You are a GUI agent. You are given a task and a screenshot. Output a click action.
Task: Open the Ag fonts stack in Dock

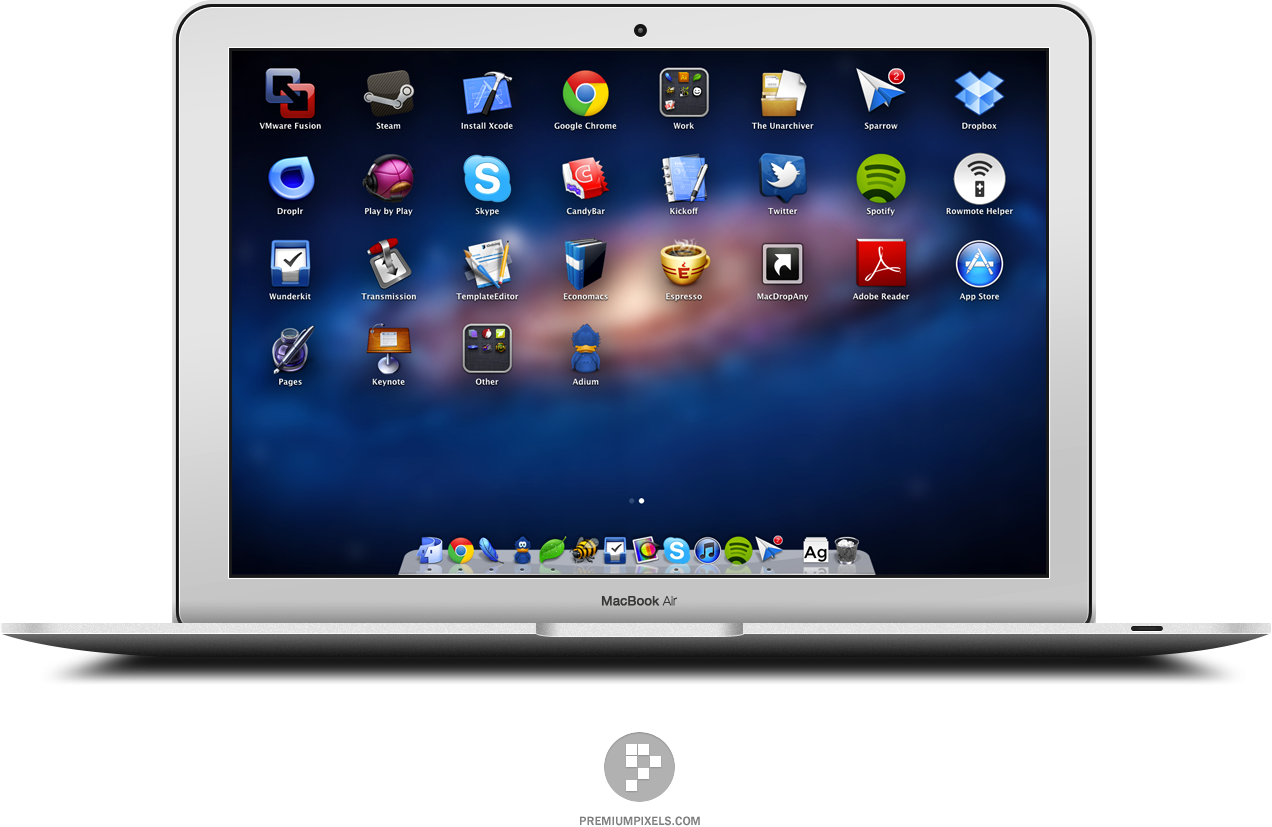pyautogui.click(x=816, y=551)
